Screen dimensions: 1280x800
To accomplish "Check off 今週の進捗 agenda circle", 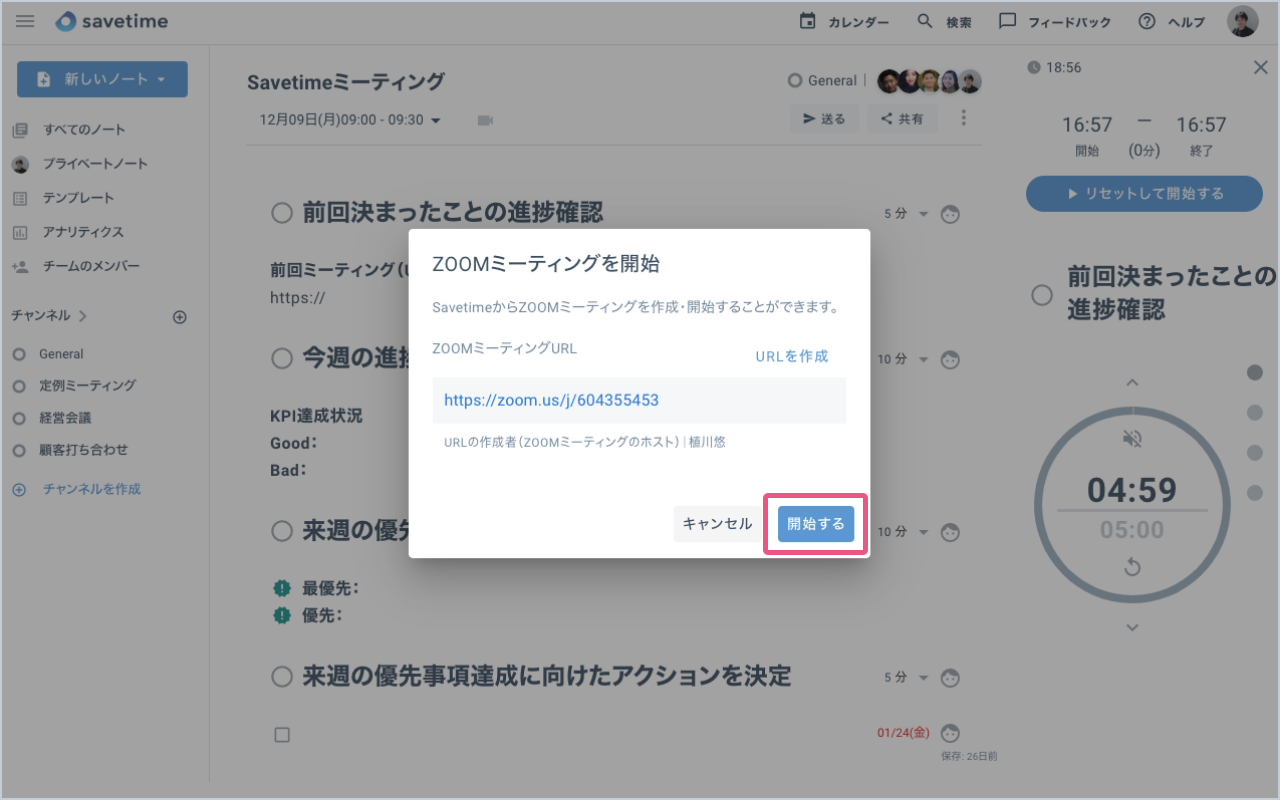I will point(282,358).
